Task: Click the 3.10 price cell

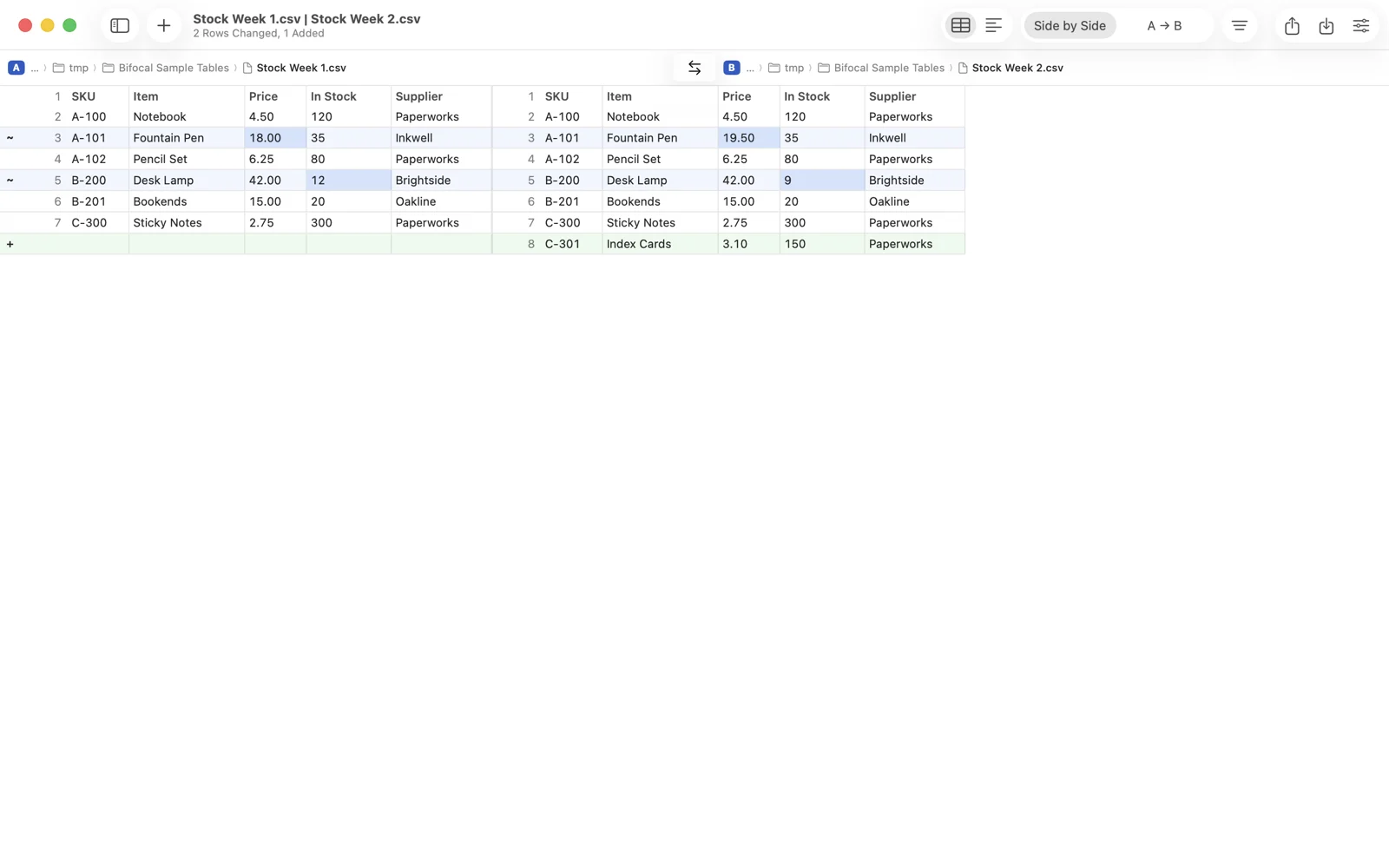Action: pos(748,244)
